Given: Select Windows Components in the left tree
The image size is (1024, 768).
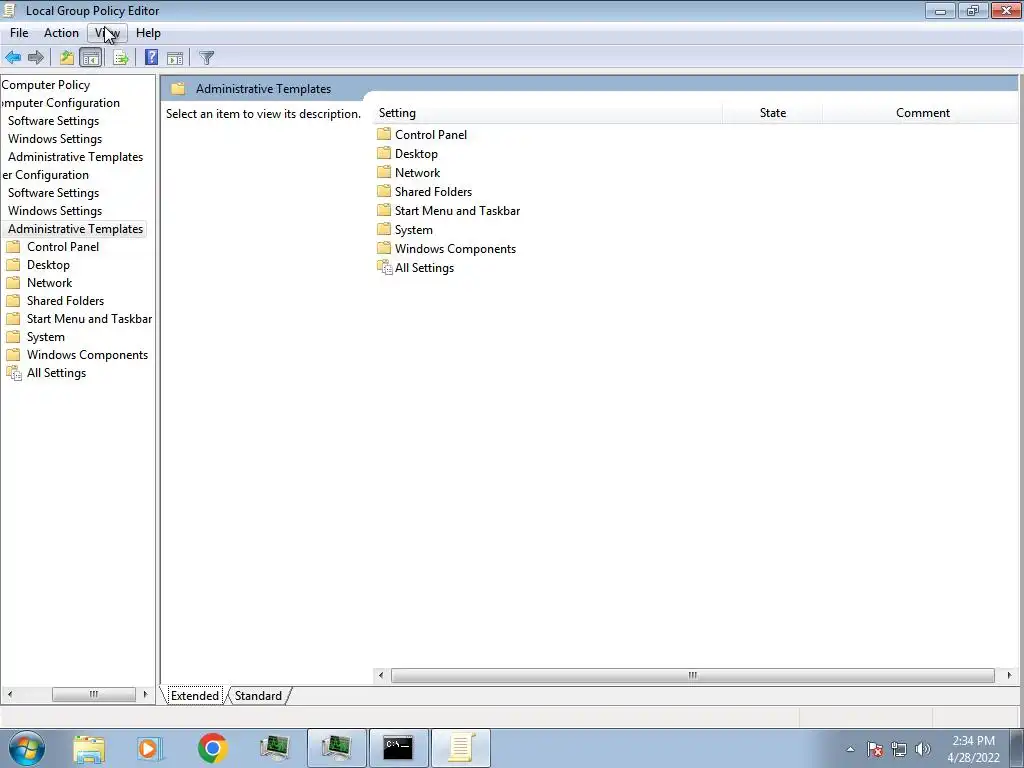Looking at the screenshot, I should tap(88, 355).
